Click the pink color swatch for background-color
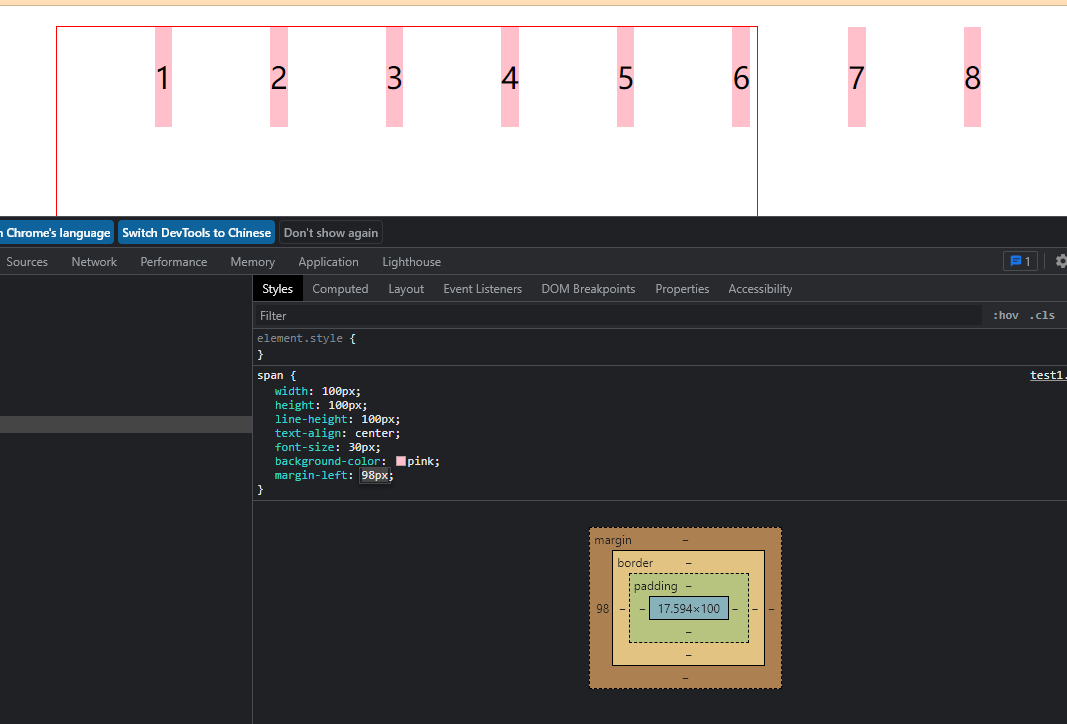Screen dimensions: 1067x724 click(401, 461)
